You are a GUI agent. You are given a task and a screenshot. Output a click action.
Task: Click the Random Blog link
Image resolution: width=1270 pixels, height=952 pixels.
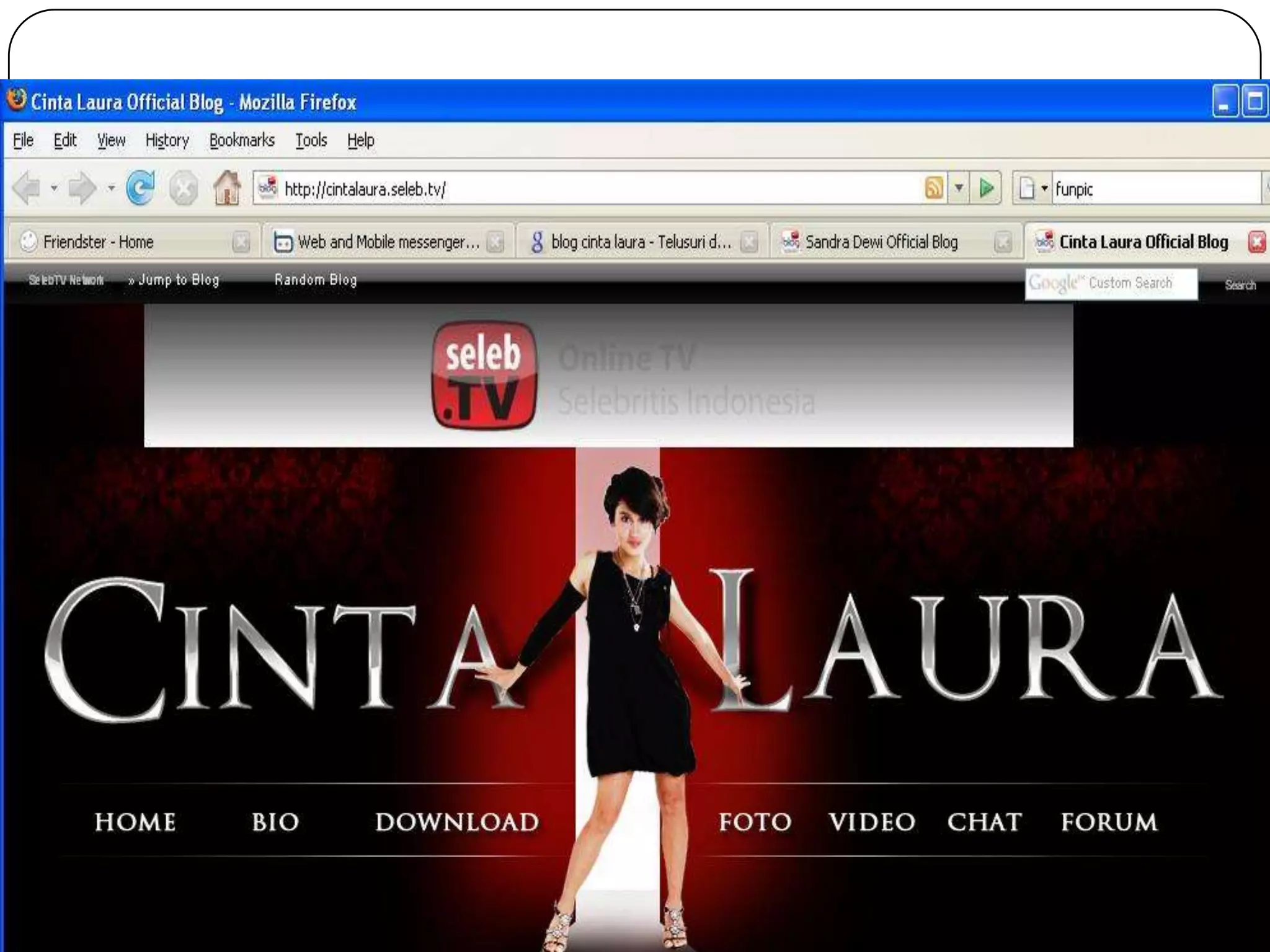pos(316,280)
